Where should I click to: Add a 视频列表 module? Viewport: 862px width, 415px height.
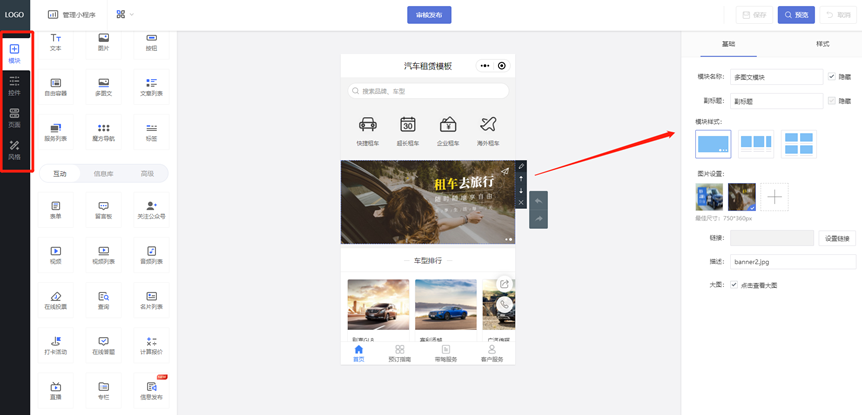click(x=103, y=255)
